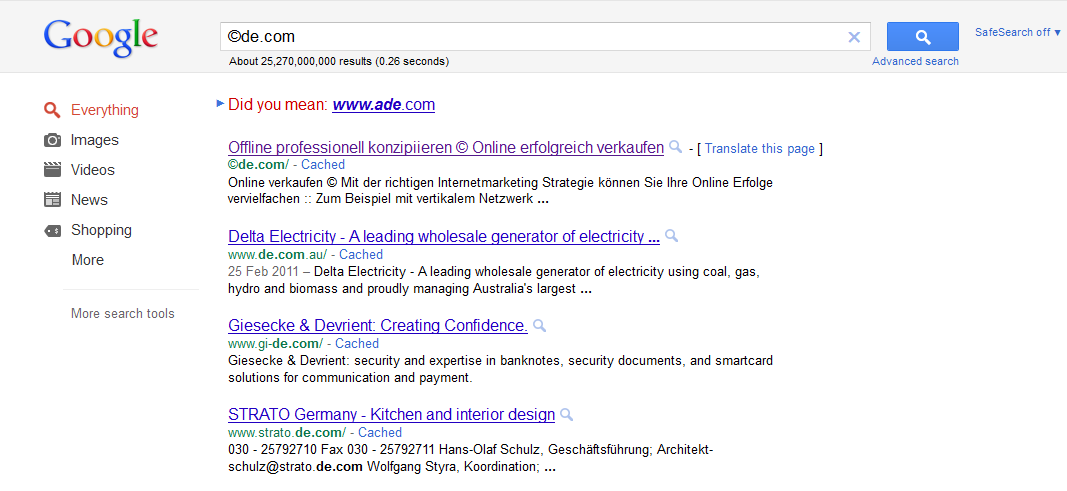Open Cached copy of www.de.com.au
Viewport: 1067px width, 491px height.
[361, 254]
